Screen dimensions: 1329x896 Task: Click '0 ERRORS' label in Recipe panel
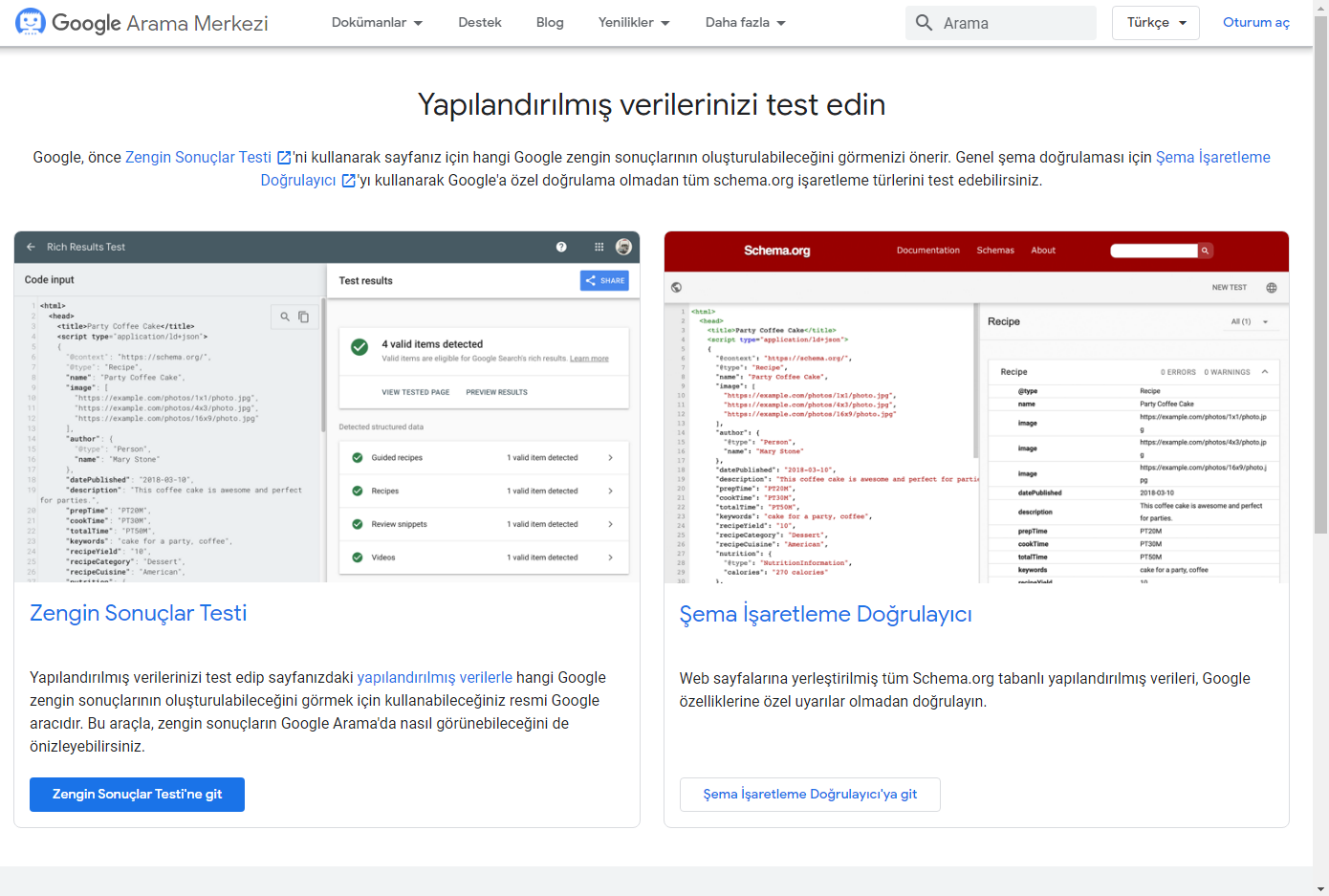[1178, 372]
